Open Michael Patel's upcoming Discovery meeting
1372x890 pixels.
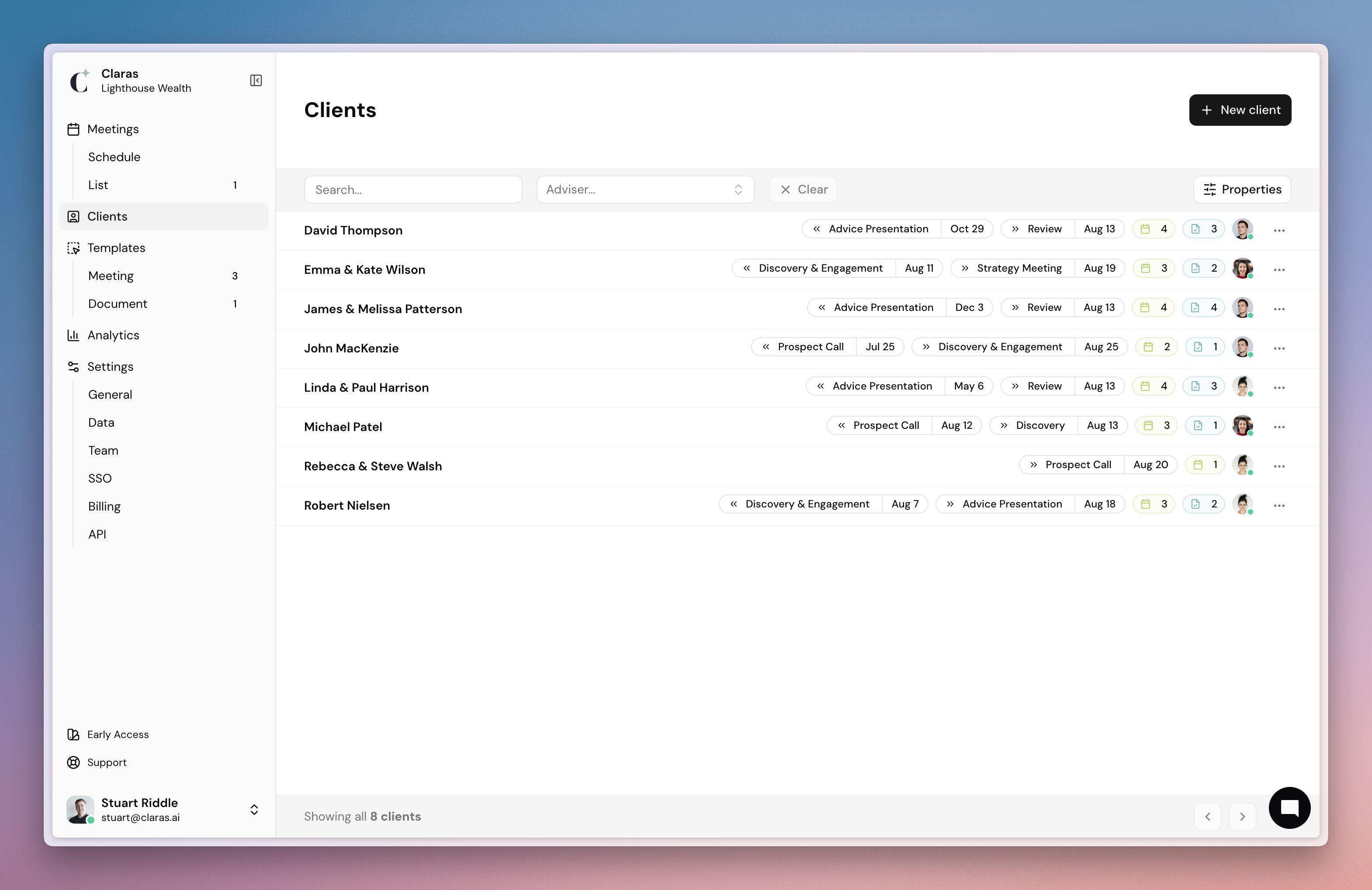tap(1058, 425)
